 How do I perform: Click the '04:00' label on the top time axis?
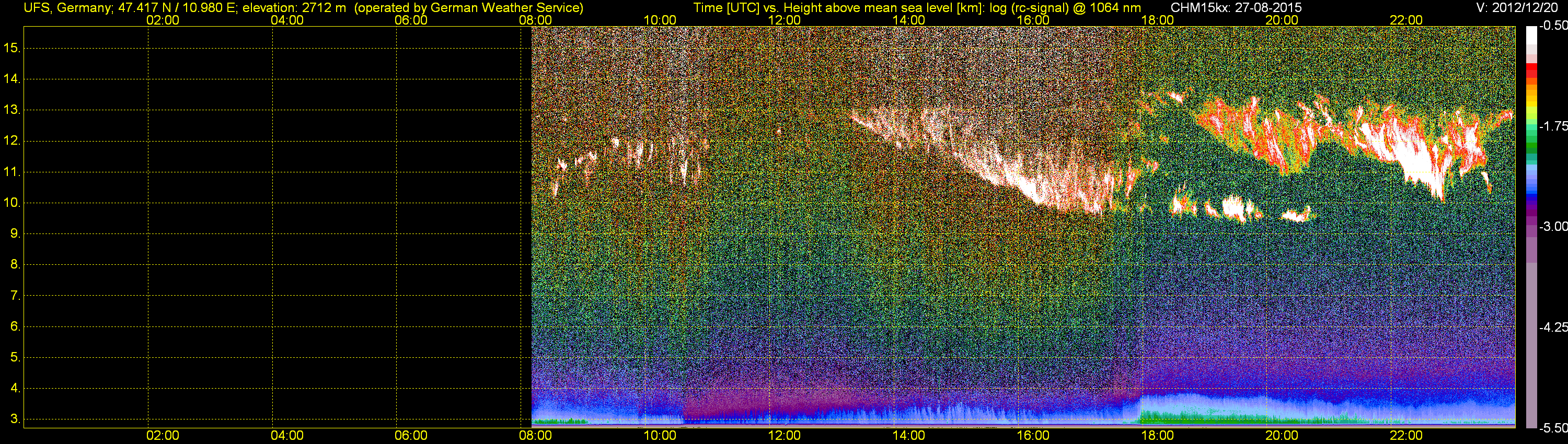(287, 20)
